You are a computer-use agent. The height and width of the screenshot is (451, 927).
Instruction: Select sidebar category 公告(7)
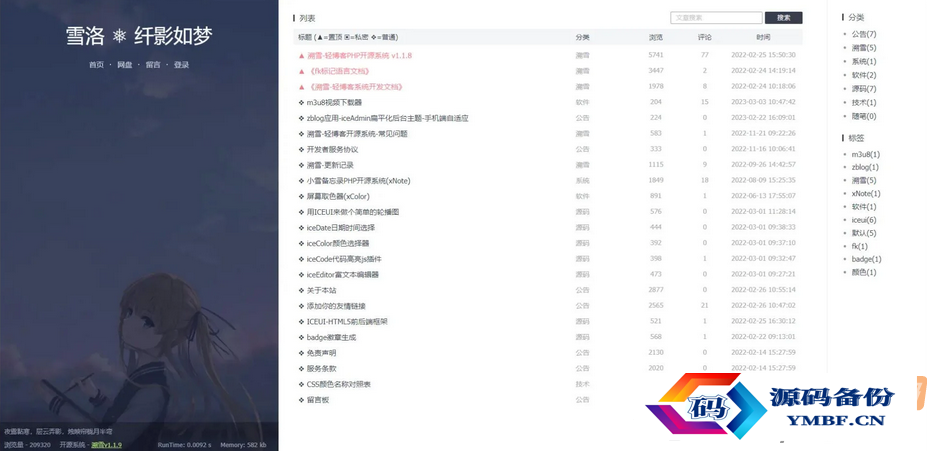864,34
